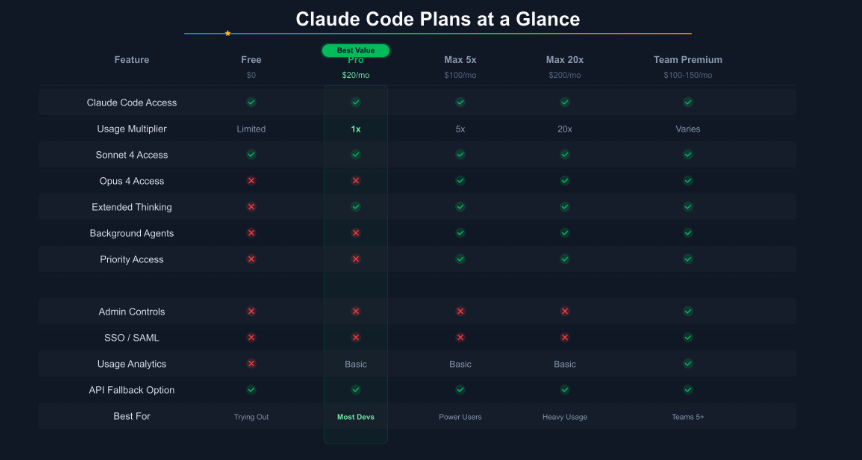Image resolution: width=862 pixels, height=460 pixels.
Task: Click the star marker on the title underline
Action: (x=228, y=33)
